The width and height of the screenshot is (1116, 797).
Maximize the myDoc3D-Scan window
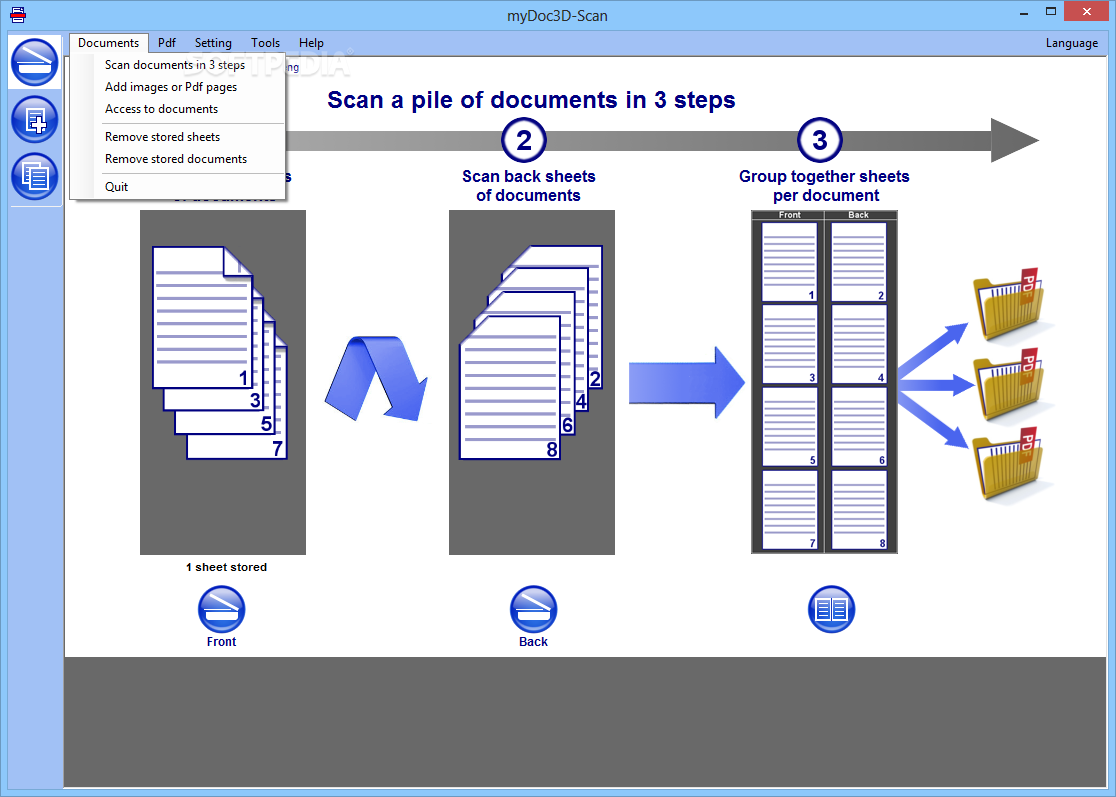click(1051, 11)
